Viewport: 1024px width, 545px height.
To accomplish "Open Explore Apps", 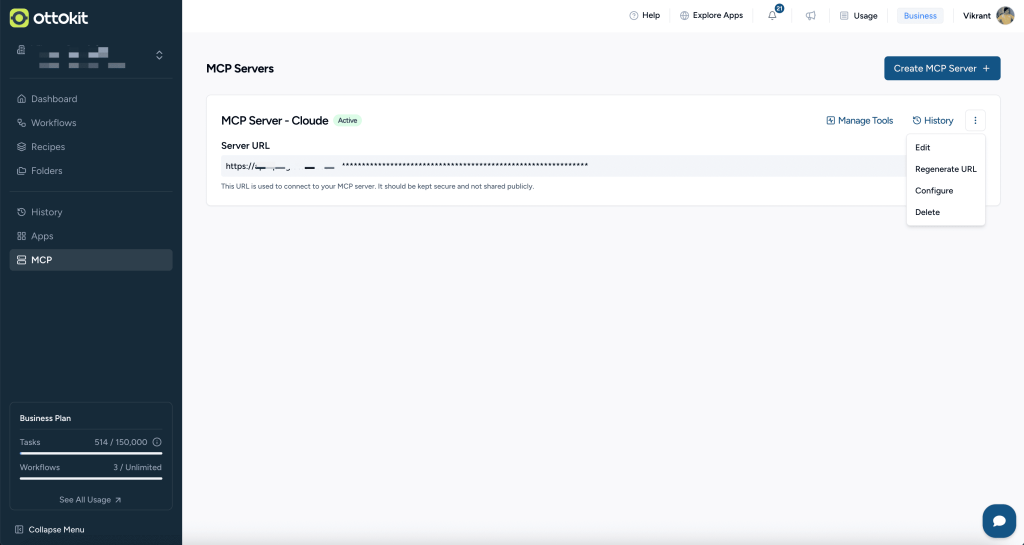I will point(711,16).
